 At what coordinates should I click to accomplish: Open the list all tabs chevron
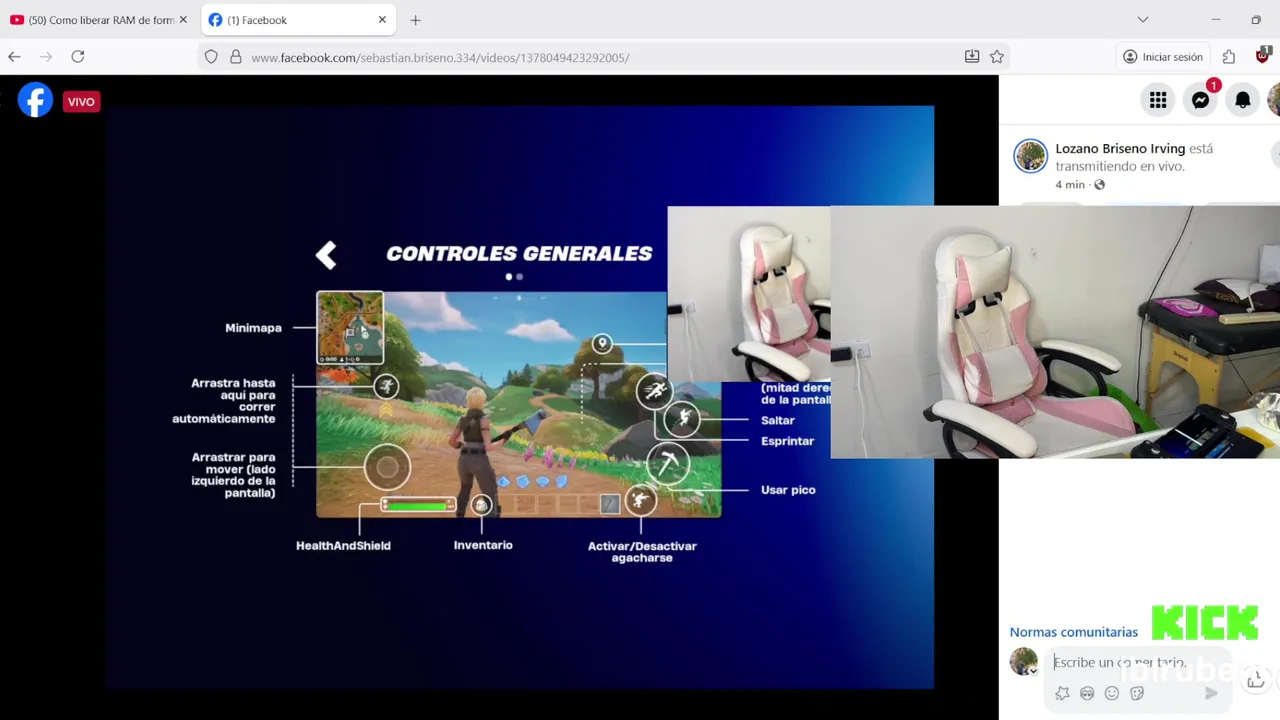(x=1143, y=20)
